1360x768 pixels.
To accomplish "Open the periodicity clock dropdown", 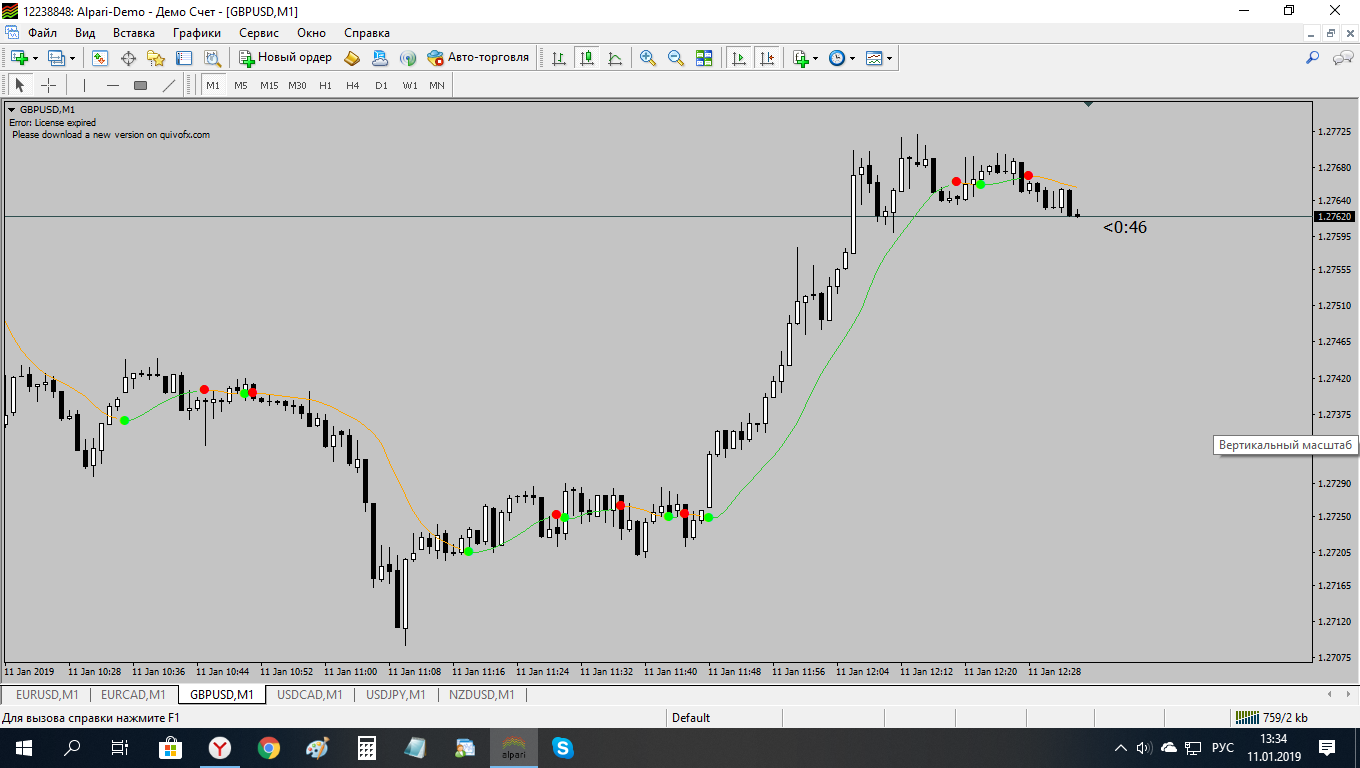I will 852,58.
